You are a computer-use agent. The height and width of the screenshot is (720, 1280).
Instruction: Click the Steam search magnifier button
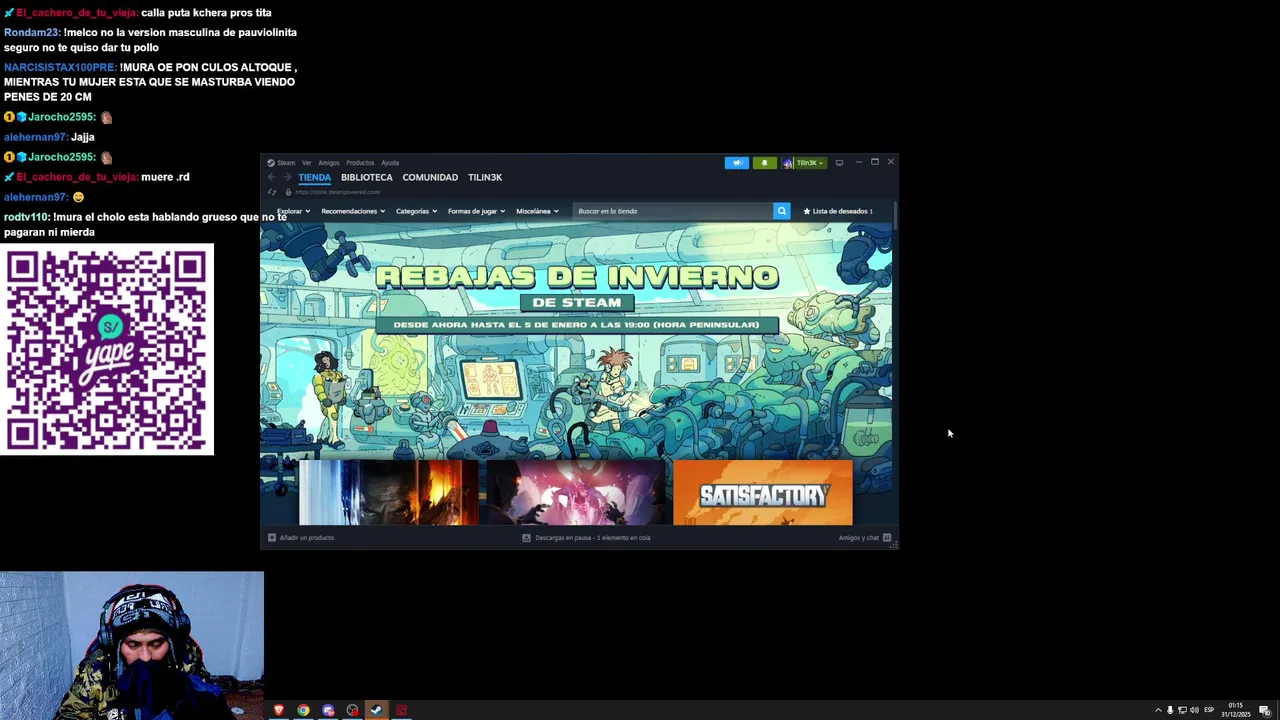(x=781, y=211)
